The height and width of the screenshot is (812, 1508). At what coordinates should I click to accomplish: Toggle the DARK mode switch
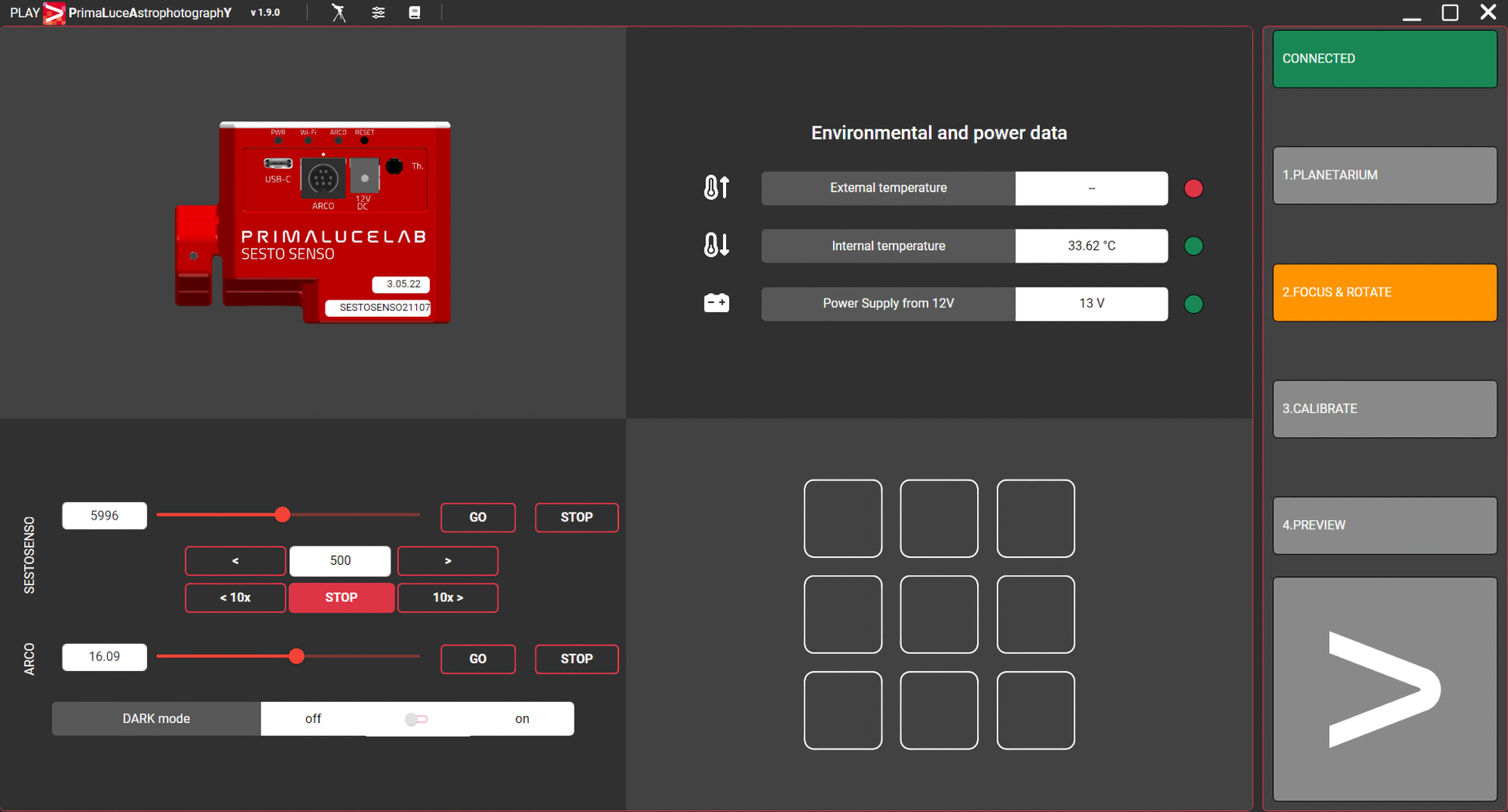[416, 719]
